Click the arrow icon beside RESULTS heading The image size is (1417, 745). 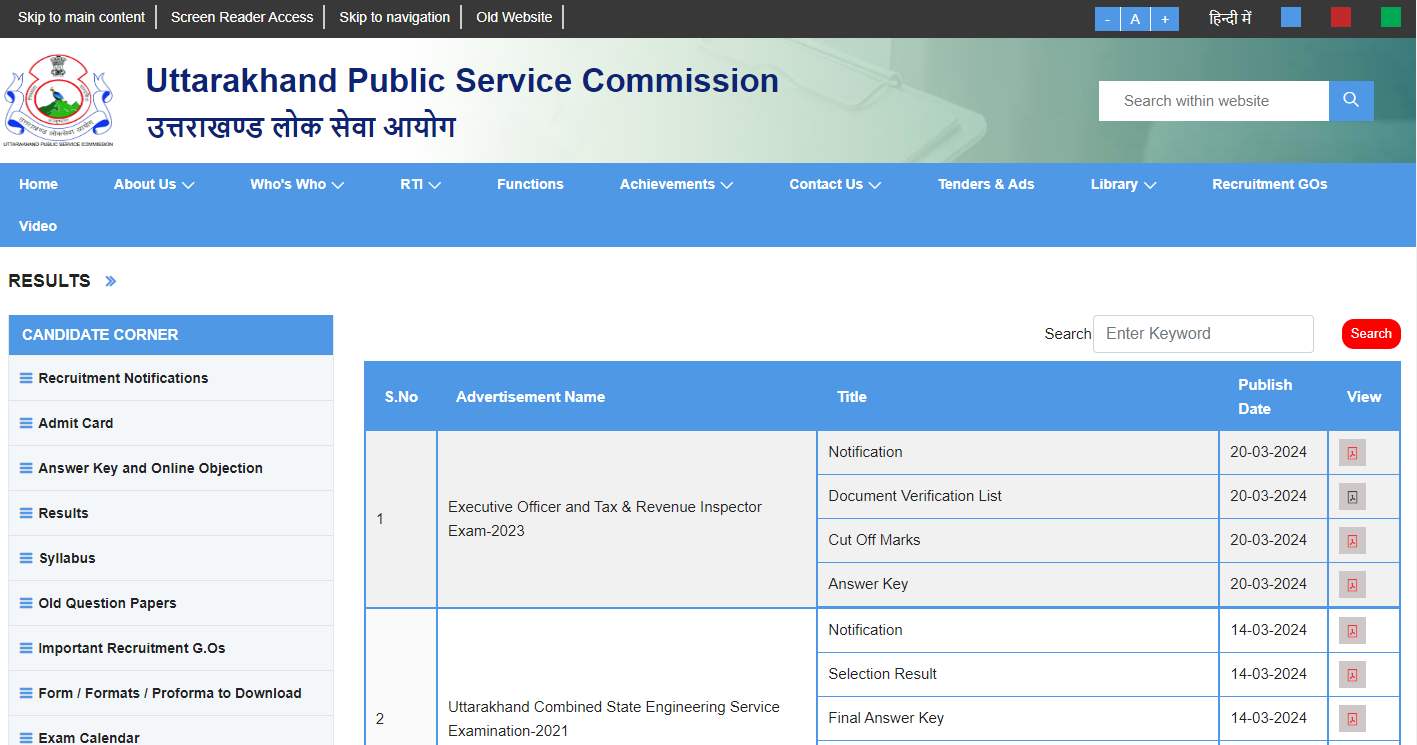(111, 281)
